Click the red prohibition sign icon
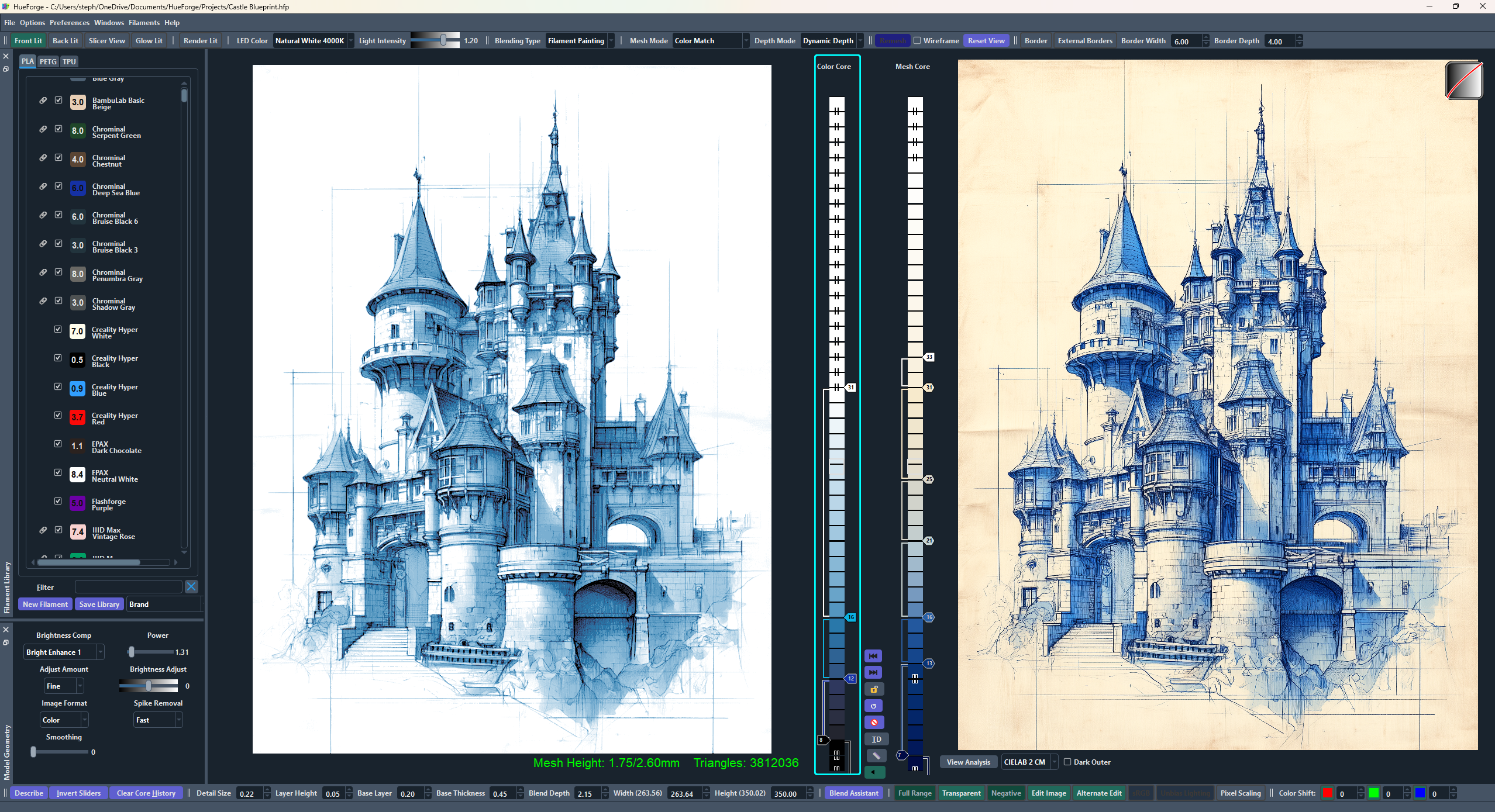This screenshot has width=1495, height=812. coord(874,723)
